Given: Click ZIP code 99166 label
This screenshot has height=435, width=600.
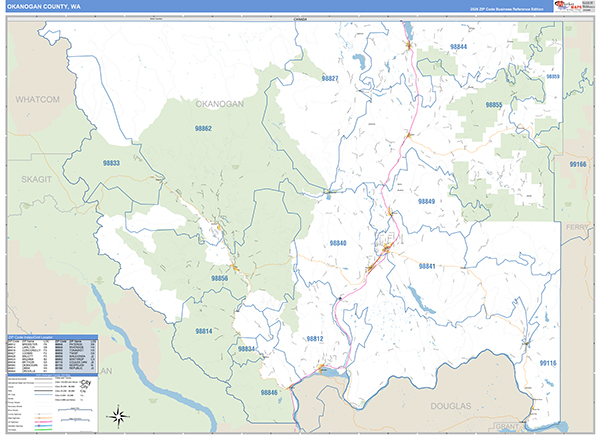Looking at the screenshot, I should (578, 165).
